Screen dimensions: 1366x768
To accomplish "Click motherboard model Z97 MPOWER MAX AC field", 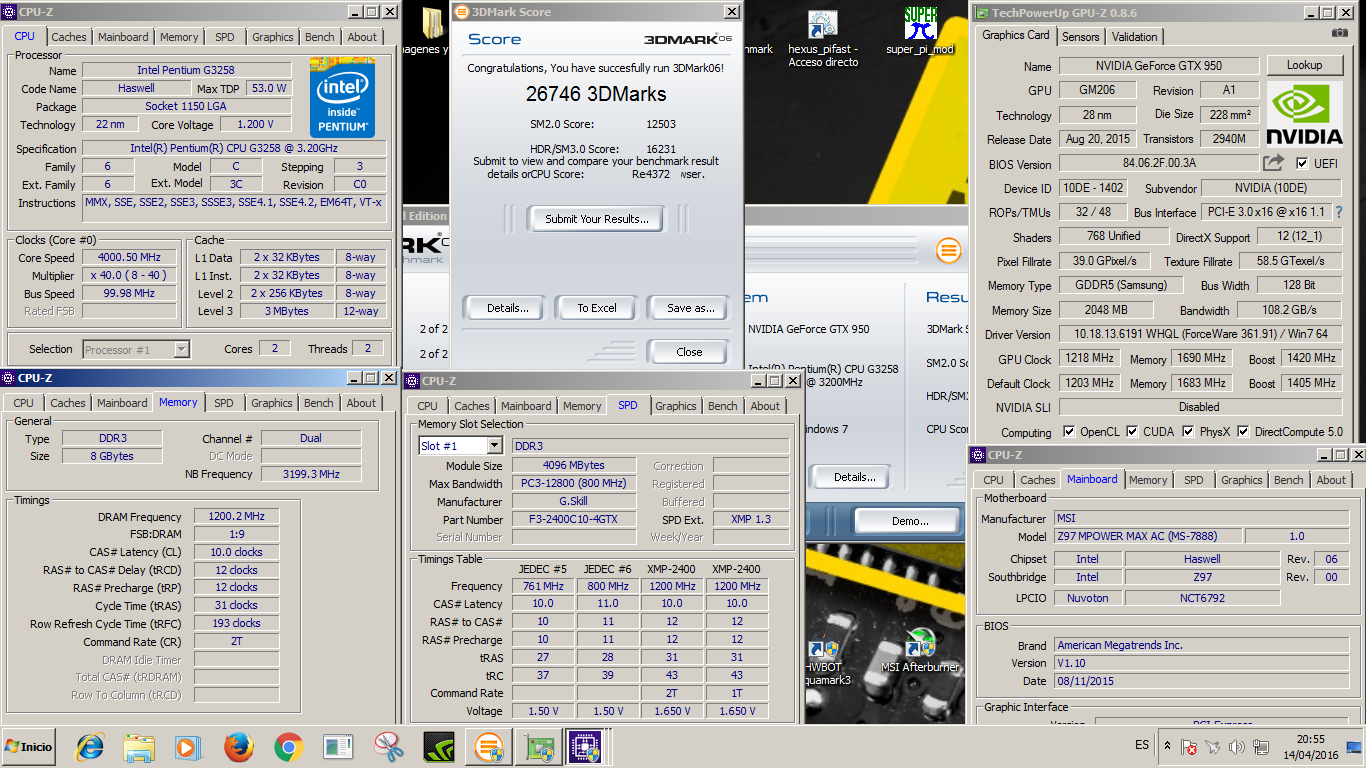I will coord(1148,537).
